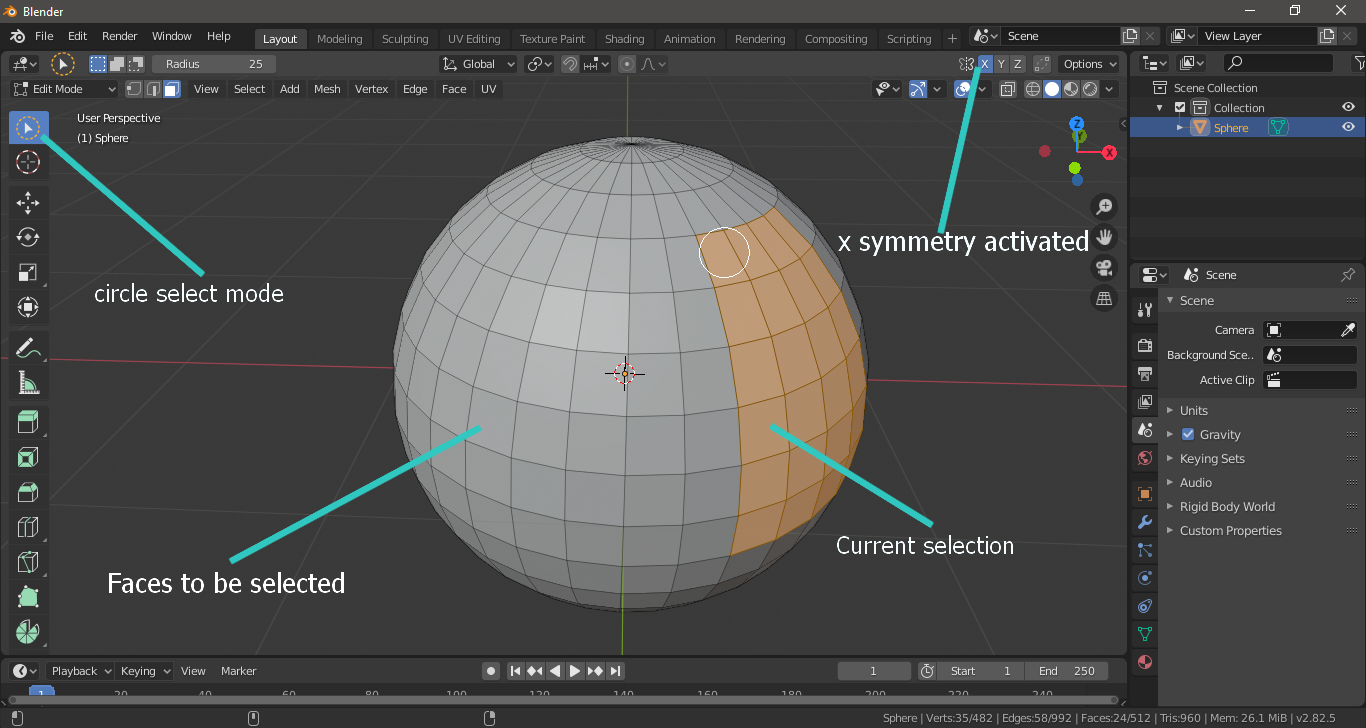Open the Face menu
The width and height of the screenshot is (1366, 728).
(454, 89)
